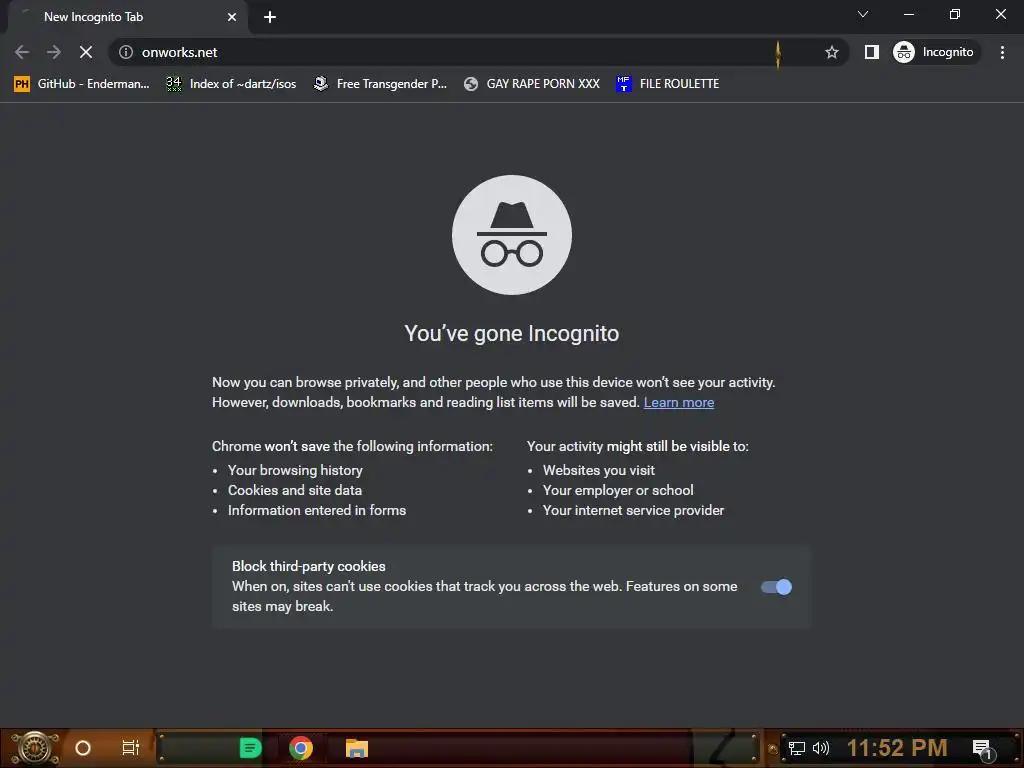Open the Start menu button
Viewport: 1024px width, 768px height.
click(35, 748)
